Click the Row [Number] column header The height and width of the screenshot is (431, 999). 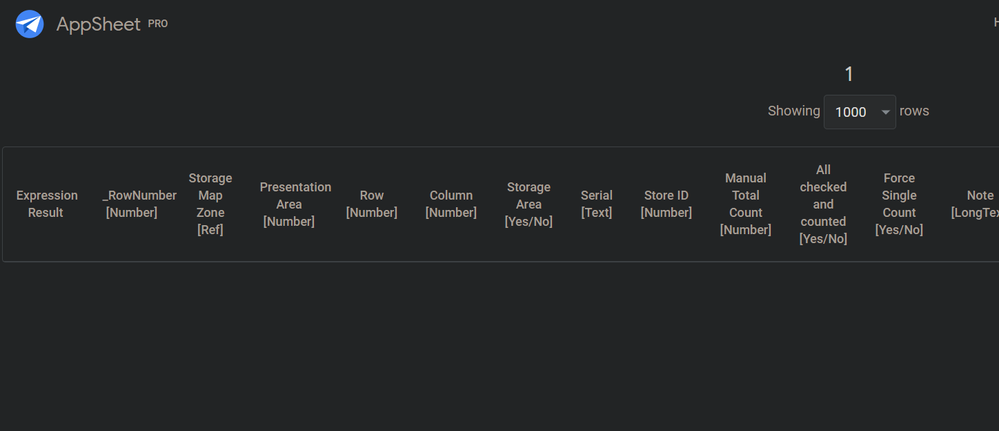[371, 204]
